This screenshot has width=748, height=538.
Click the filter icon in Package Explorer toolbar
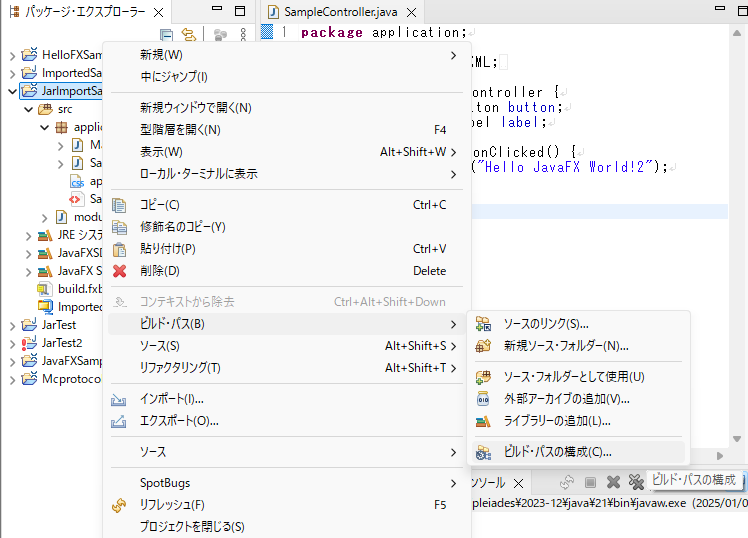click(x=220, y=35)
